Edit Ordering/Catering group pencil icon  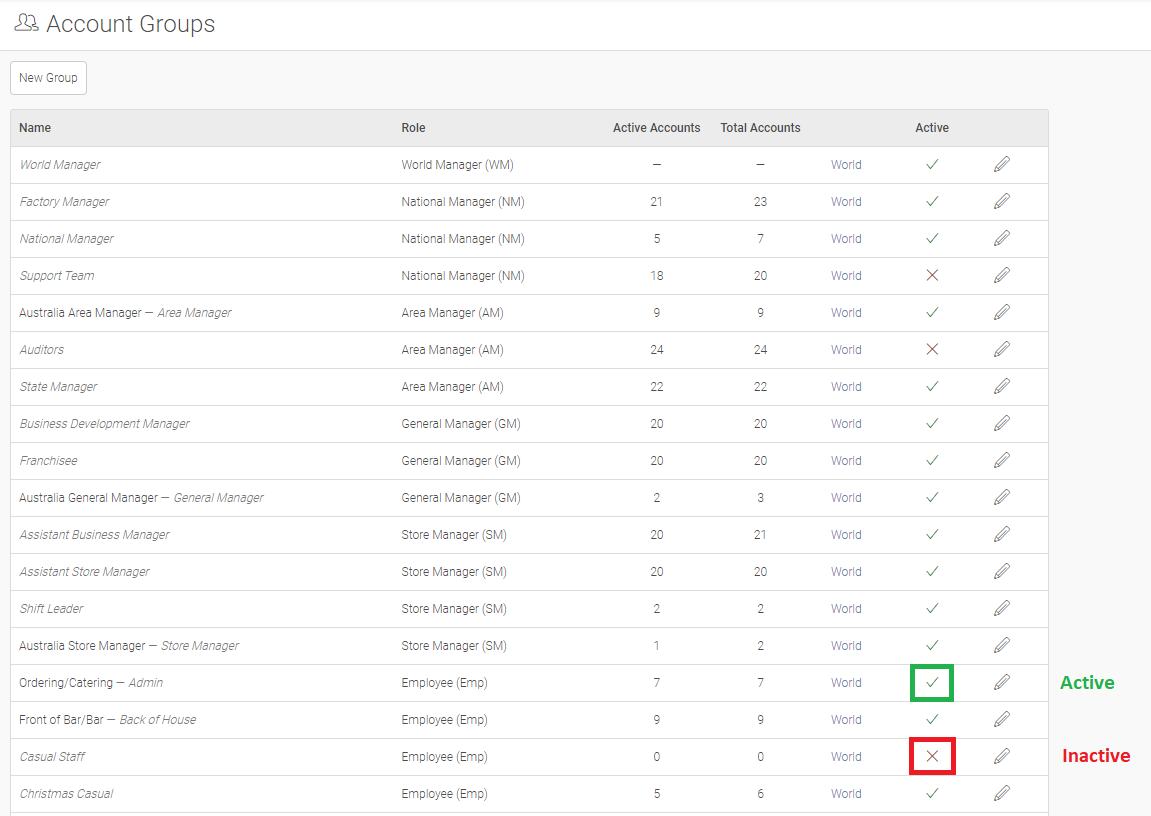click(x=1002, y=682)
